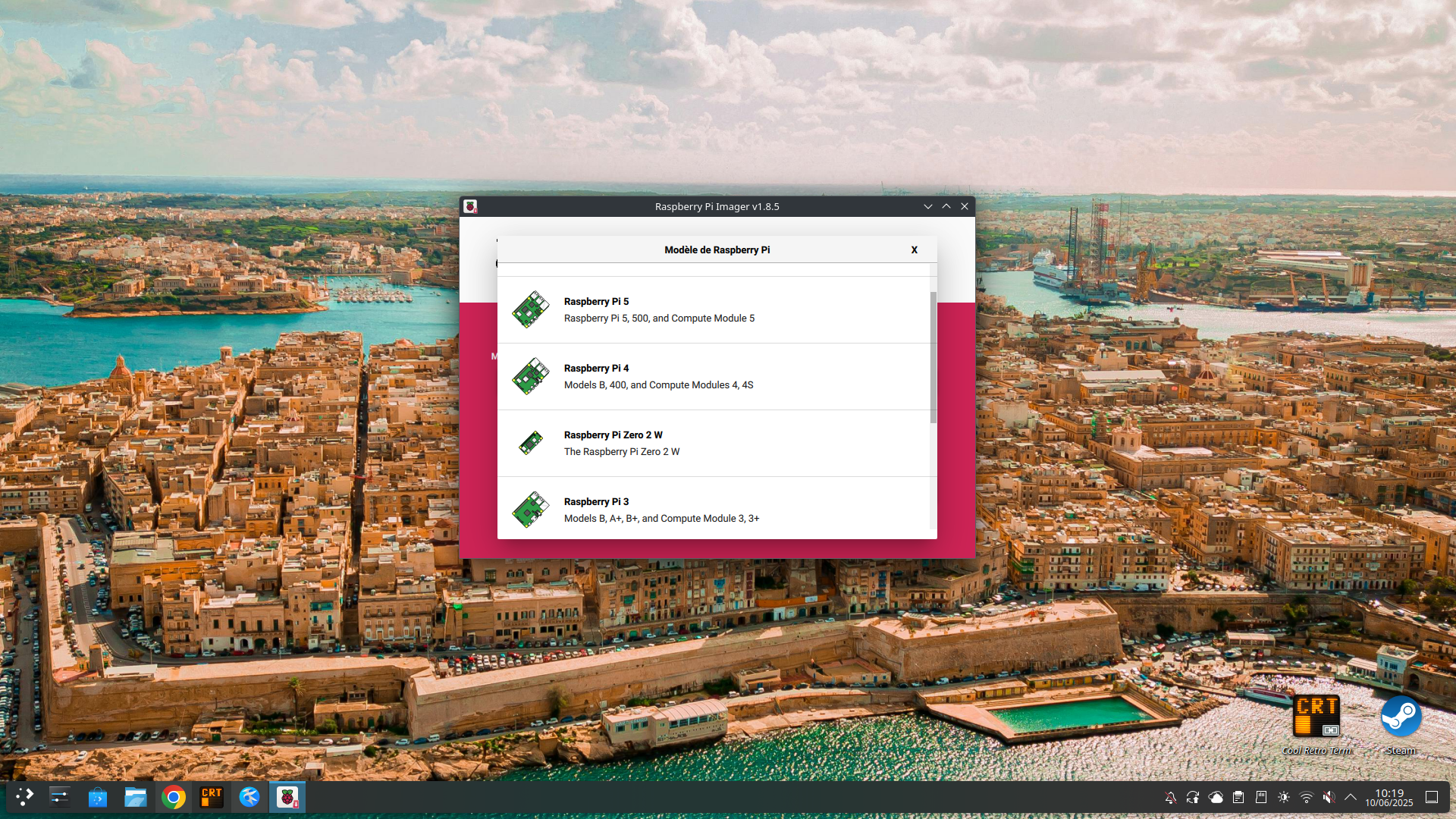Open the Cool Retro Term desktop shortcut
Viewport: 1456px width, 819px height.
point(1316,724)
